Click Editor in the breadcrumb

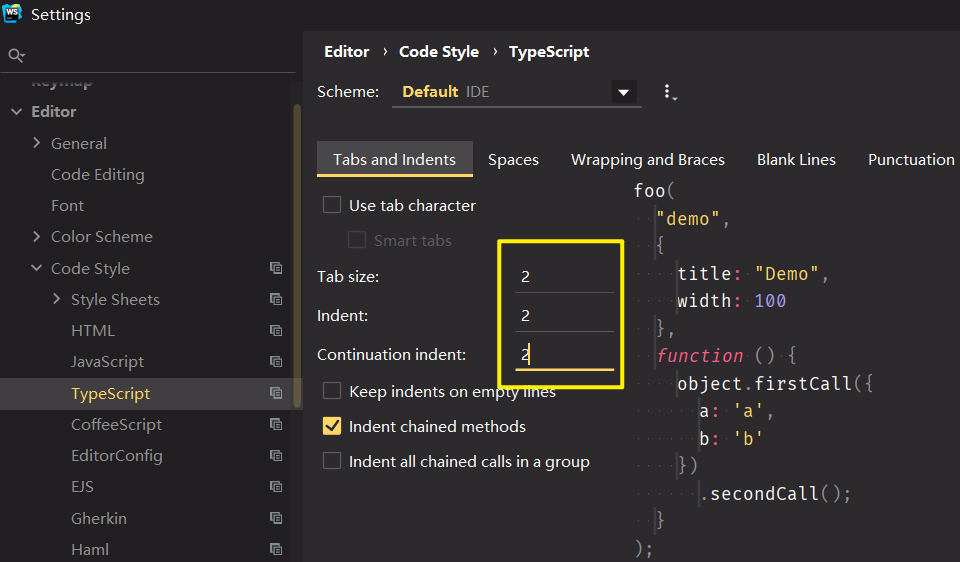pyautogui.click(x=347, y=52)
